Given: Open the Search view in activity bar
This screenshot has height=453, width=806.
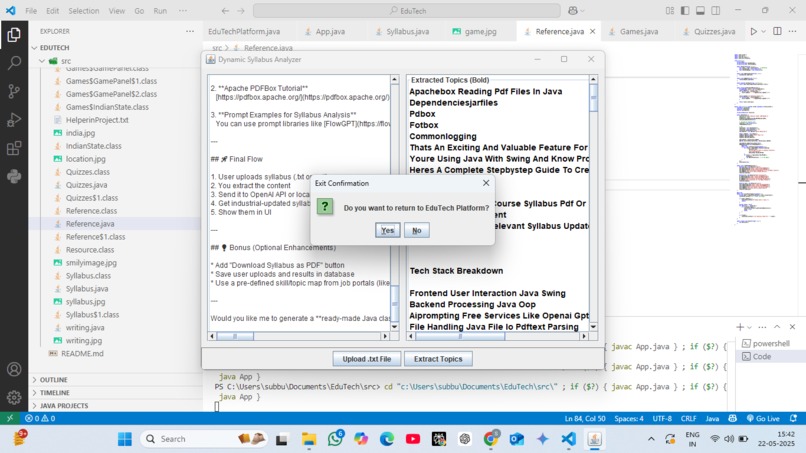Looking at the screenshot, I should [x=14, y=63].
